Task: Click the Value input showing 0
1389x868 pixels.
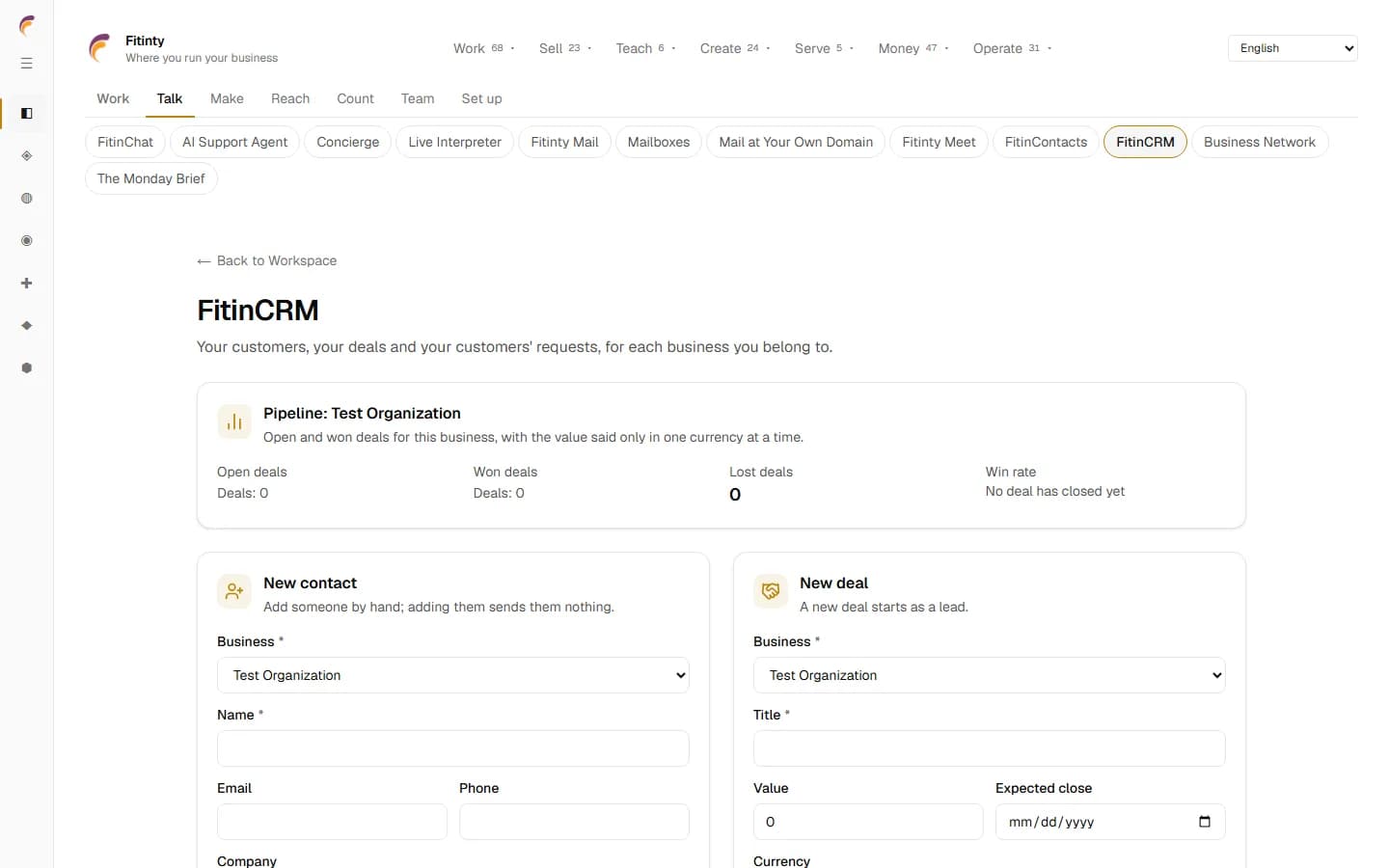Action: (x=868, y=822)
